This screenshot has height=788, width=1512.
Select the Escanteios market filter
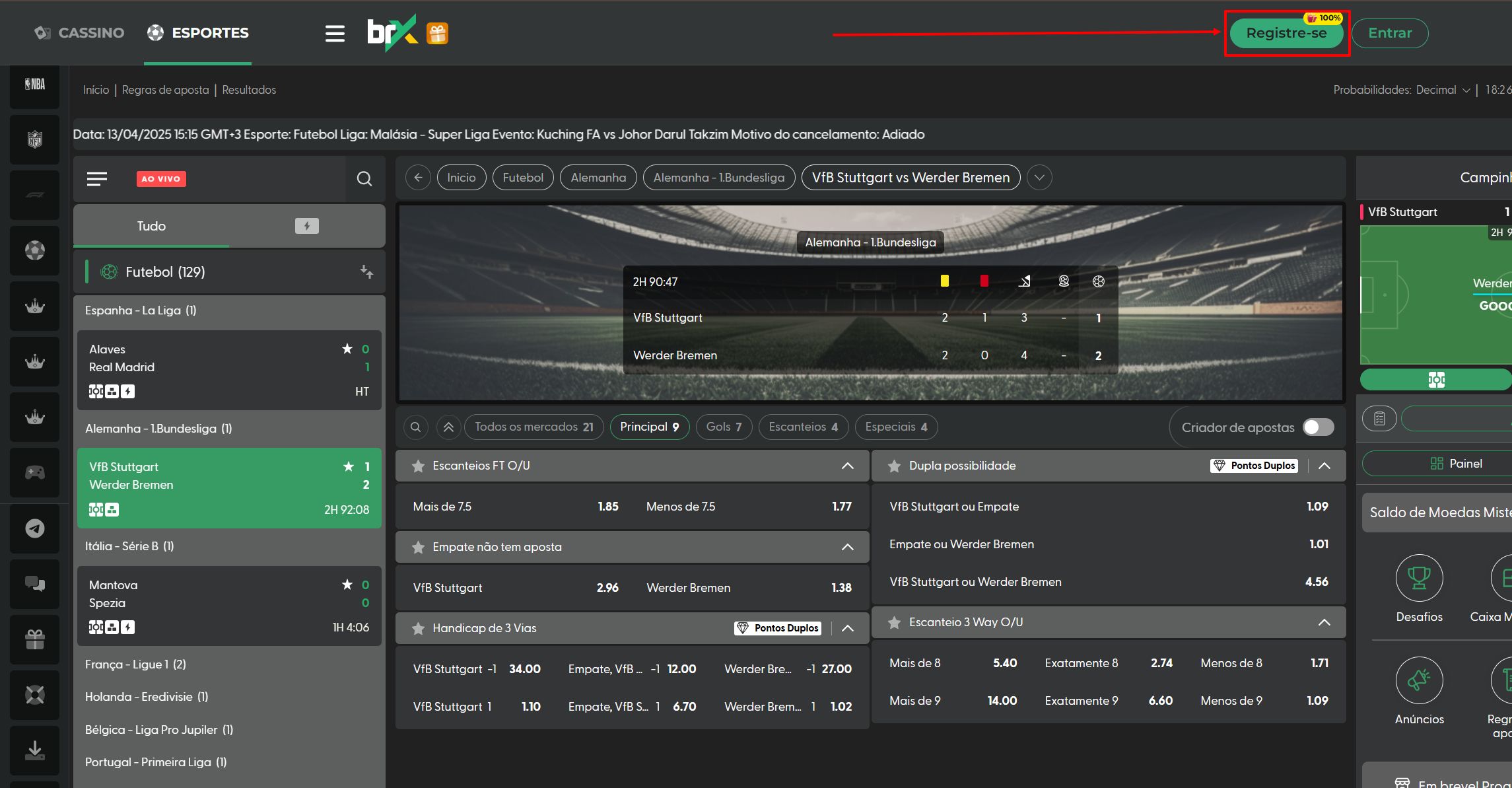(804, 427)
